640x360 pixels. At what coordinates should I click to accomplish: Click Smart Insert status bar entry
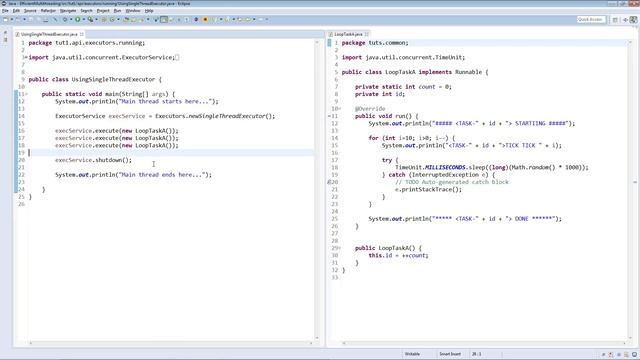tap(450, 354)
